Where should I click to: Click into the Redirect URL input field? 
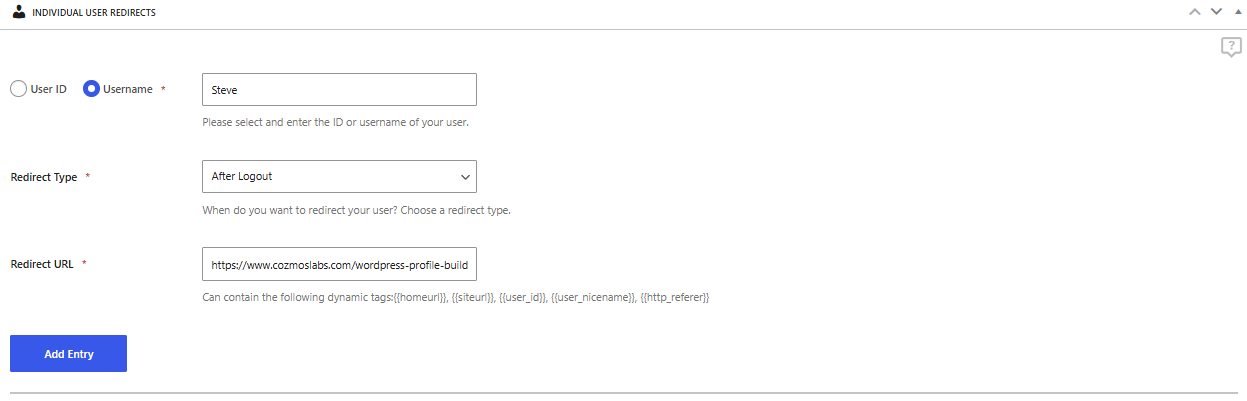point(338,264)
